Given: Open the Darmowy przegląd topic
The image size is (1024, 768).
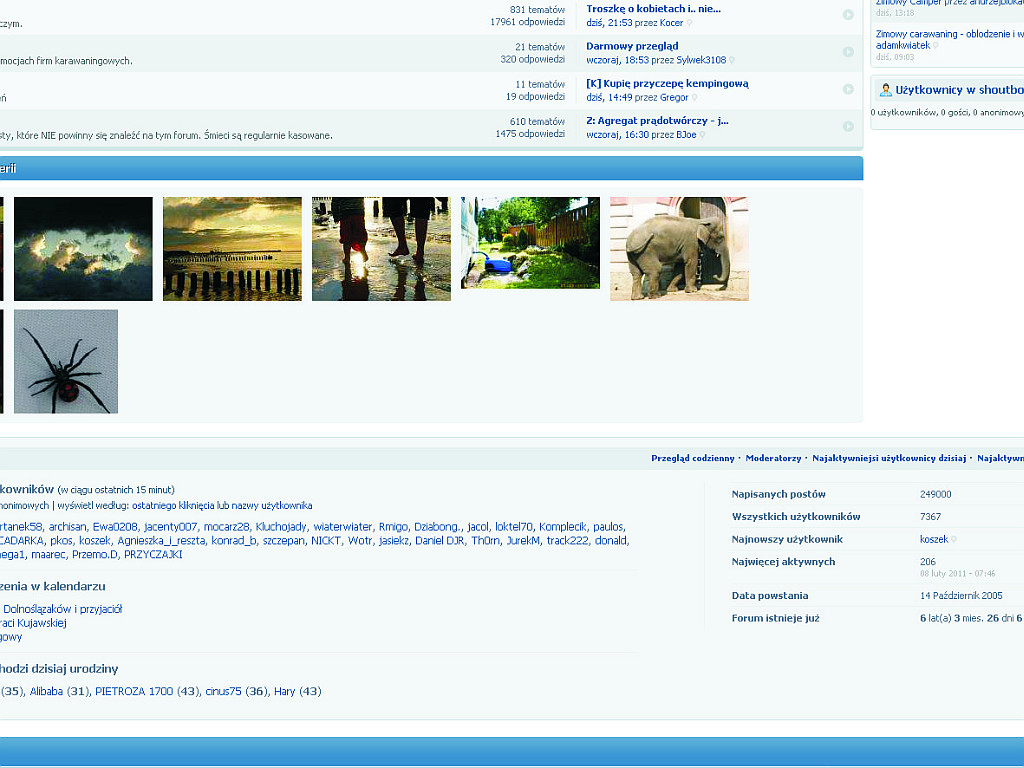Looking at the screenshot, I should 632,46.
